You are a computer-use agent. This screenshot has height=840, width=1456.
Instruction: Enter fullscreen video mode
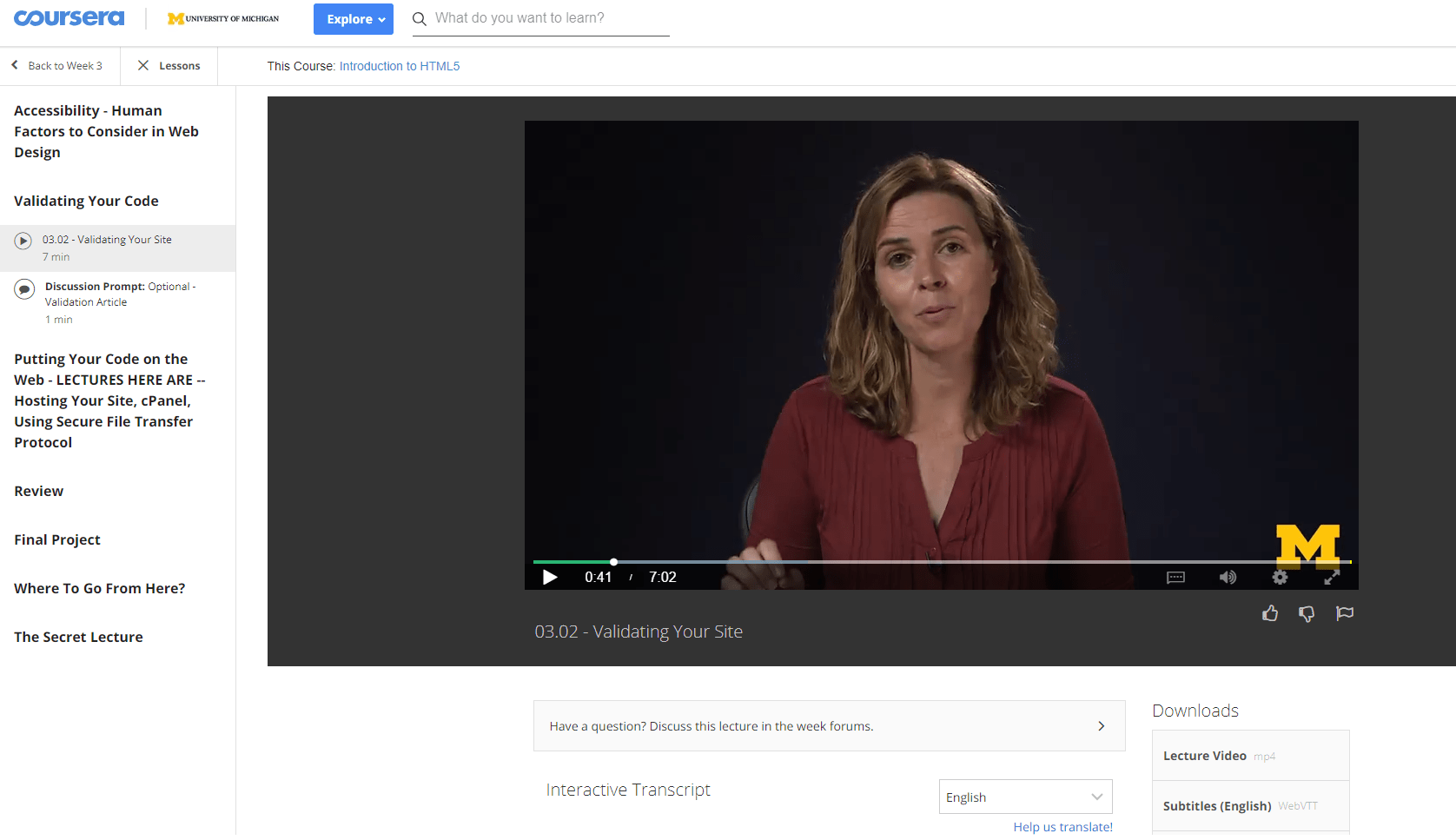point(1332,577)
